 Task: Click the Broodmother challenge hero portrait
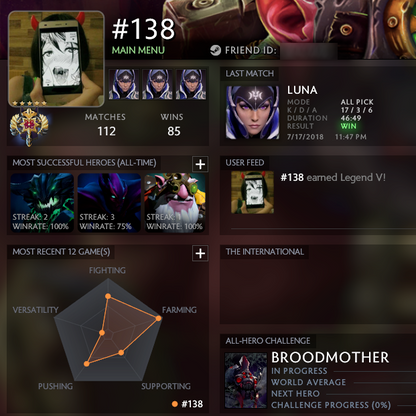[x=246, y=380]
